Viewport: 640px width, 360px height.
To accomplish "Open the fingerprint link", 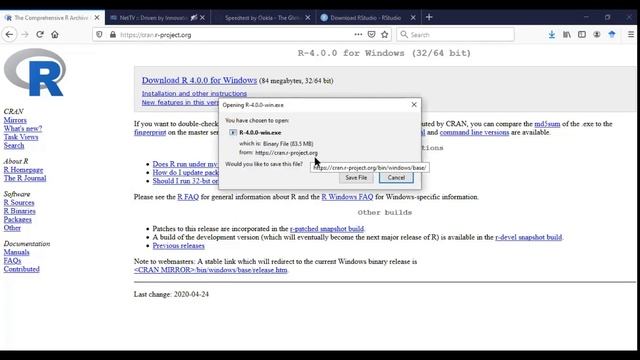I will click(150, 132).
